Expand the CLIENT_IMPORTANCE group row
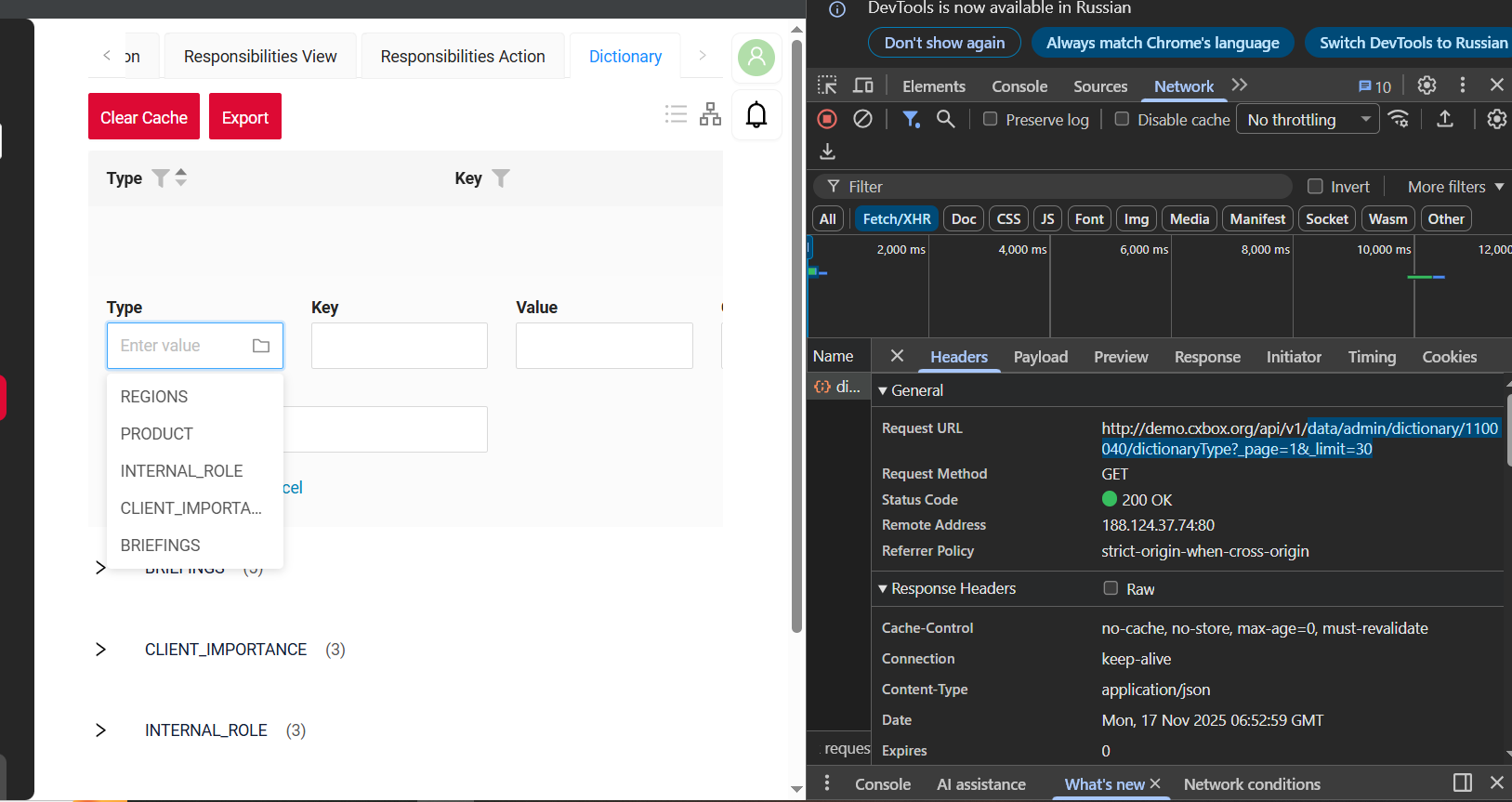This screenshot has width=1512, height=802. pos(100,650)
